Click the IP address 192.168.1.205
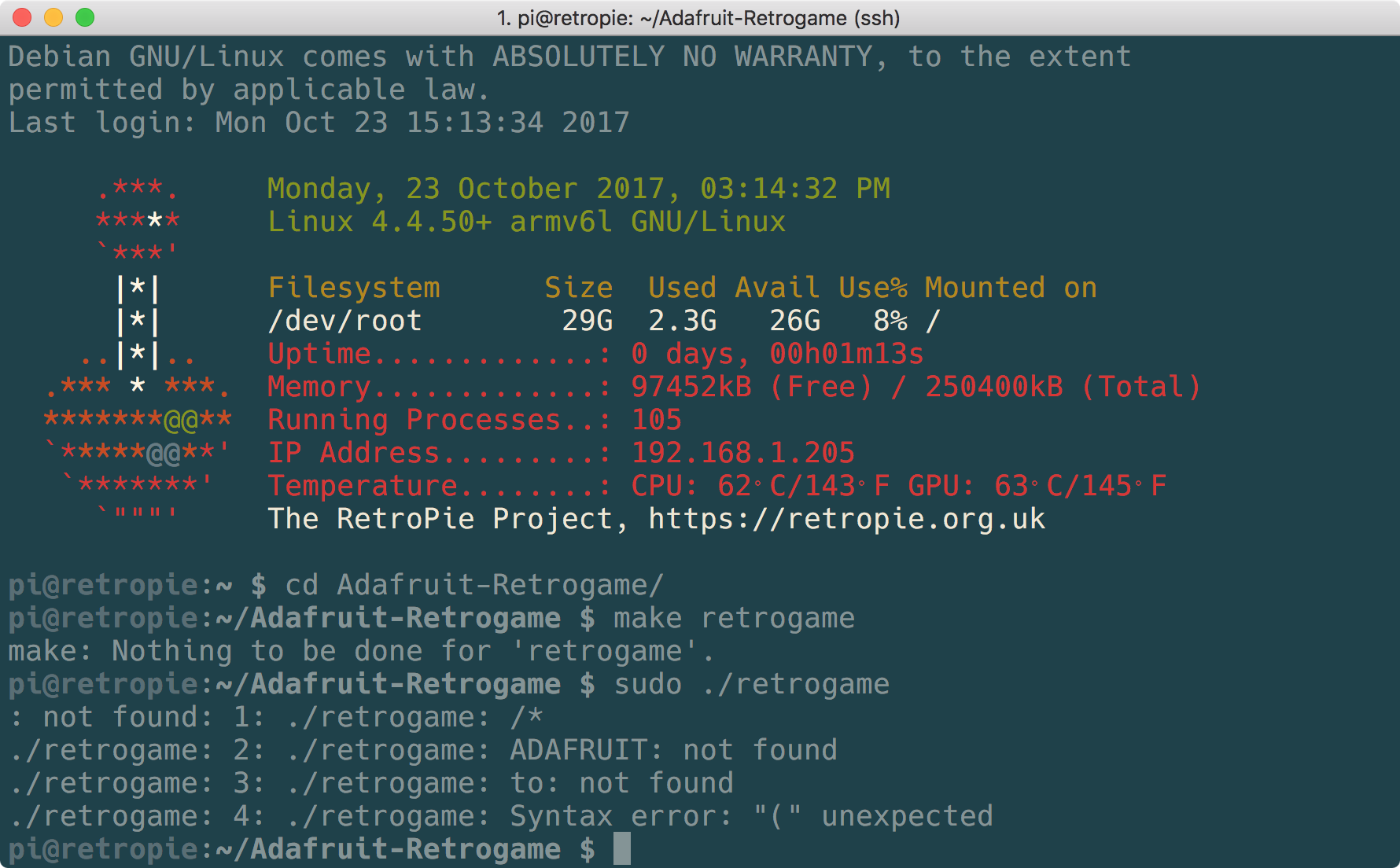 [x=743, y=453]
